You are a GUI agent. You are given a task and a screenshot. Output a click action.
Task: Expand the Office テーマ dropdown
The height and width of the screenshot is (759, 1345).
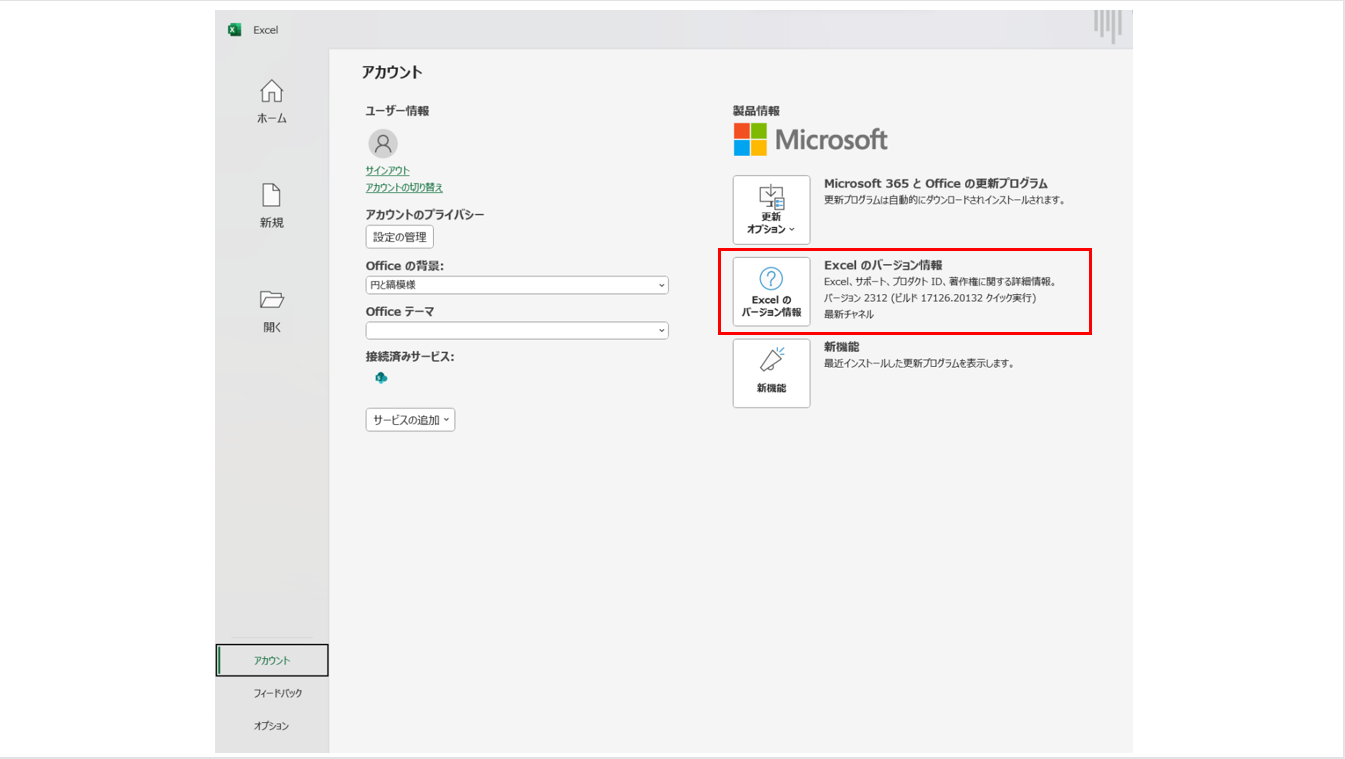(517, 330)
